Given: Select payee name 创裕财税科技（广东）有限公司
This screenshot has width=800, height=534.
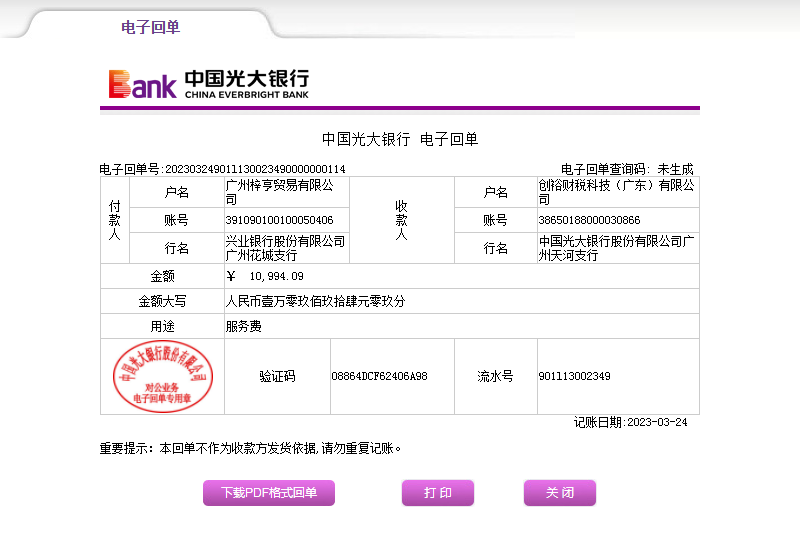Looking at the screenshot, I should [x=616, y=192].
